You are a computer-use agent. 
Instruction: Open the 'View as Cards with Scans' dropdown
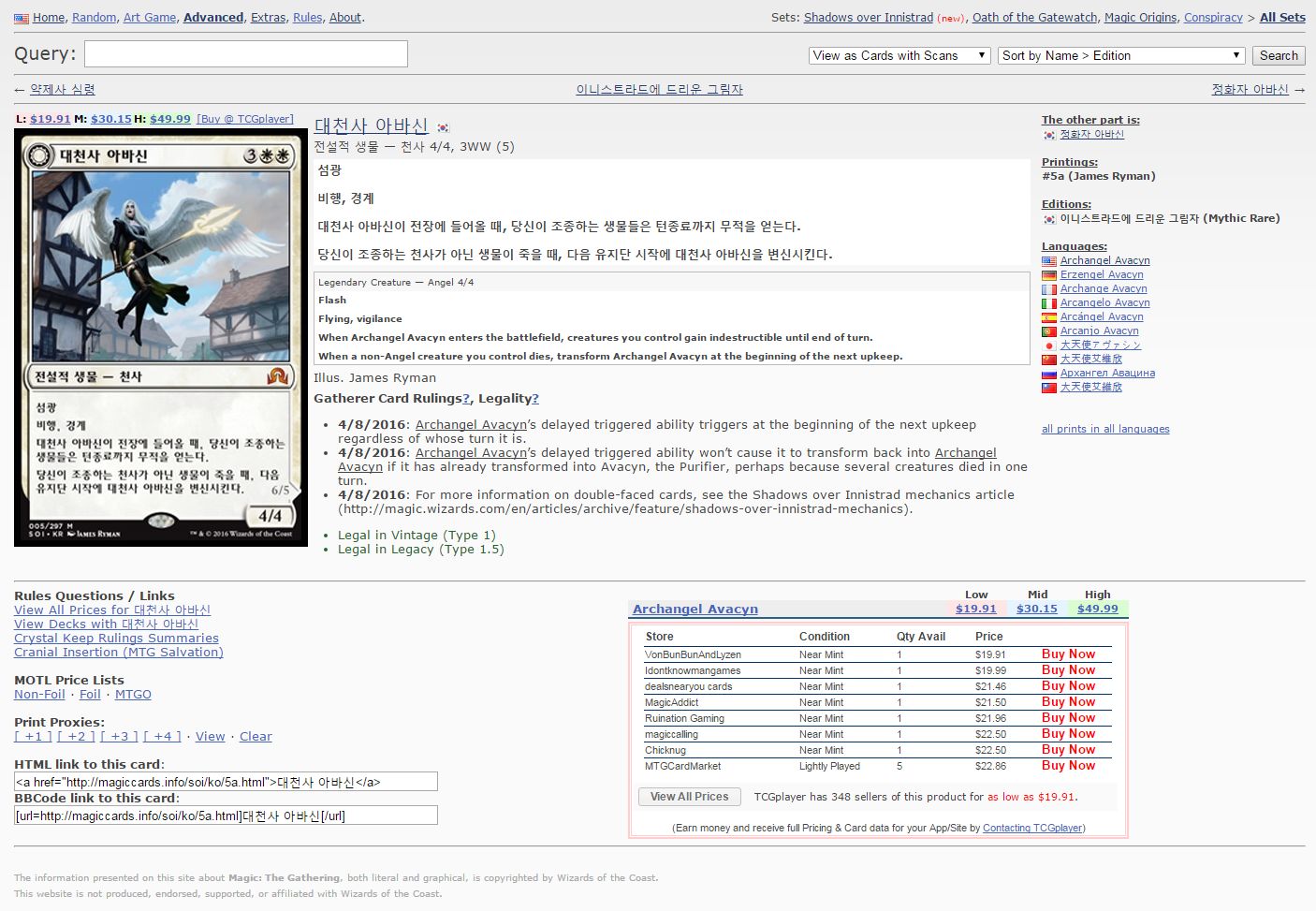click(x=899, y=56)
